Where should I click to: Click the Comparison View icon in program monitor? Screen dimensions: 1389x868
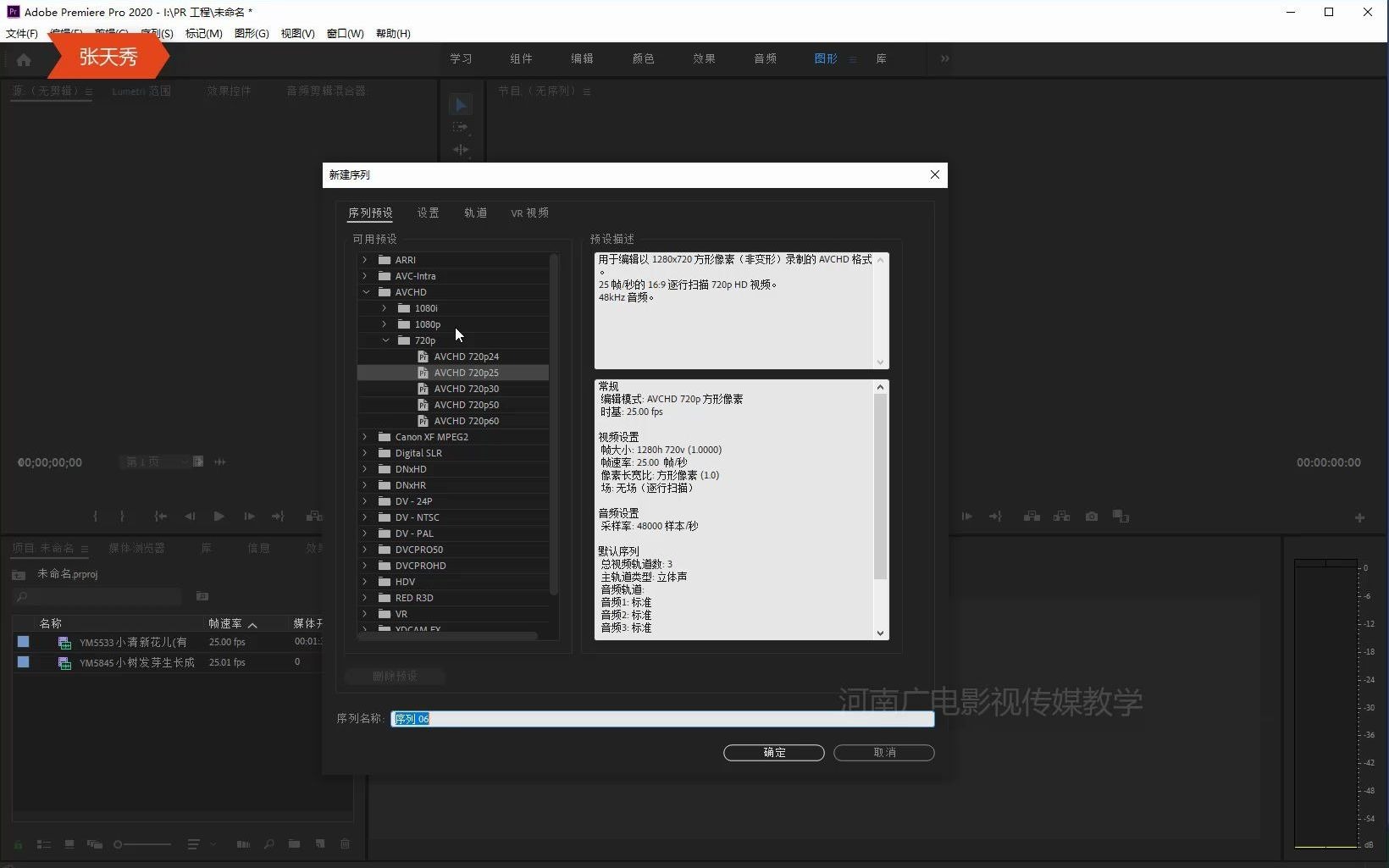point(1121,517)
